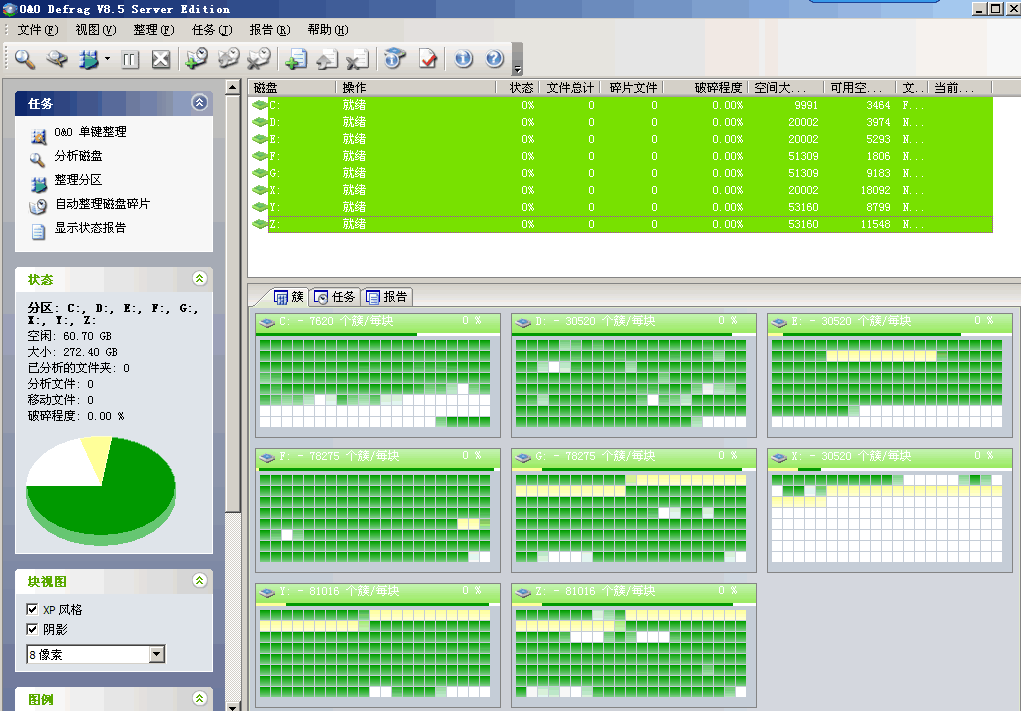This screenshot has width=1021, height=711.
Task: Click the F: drive icon in the disk list
Action: (260, 156)
